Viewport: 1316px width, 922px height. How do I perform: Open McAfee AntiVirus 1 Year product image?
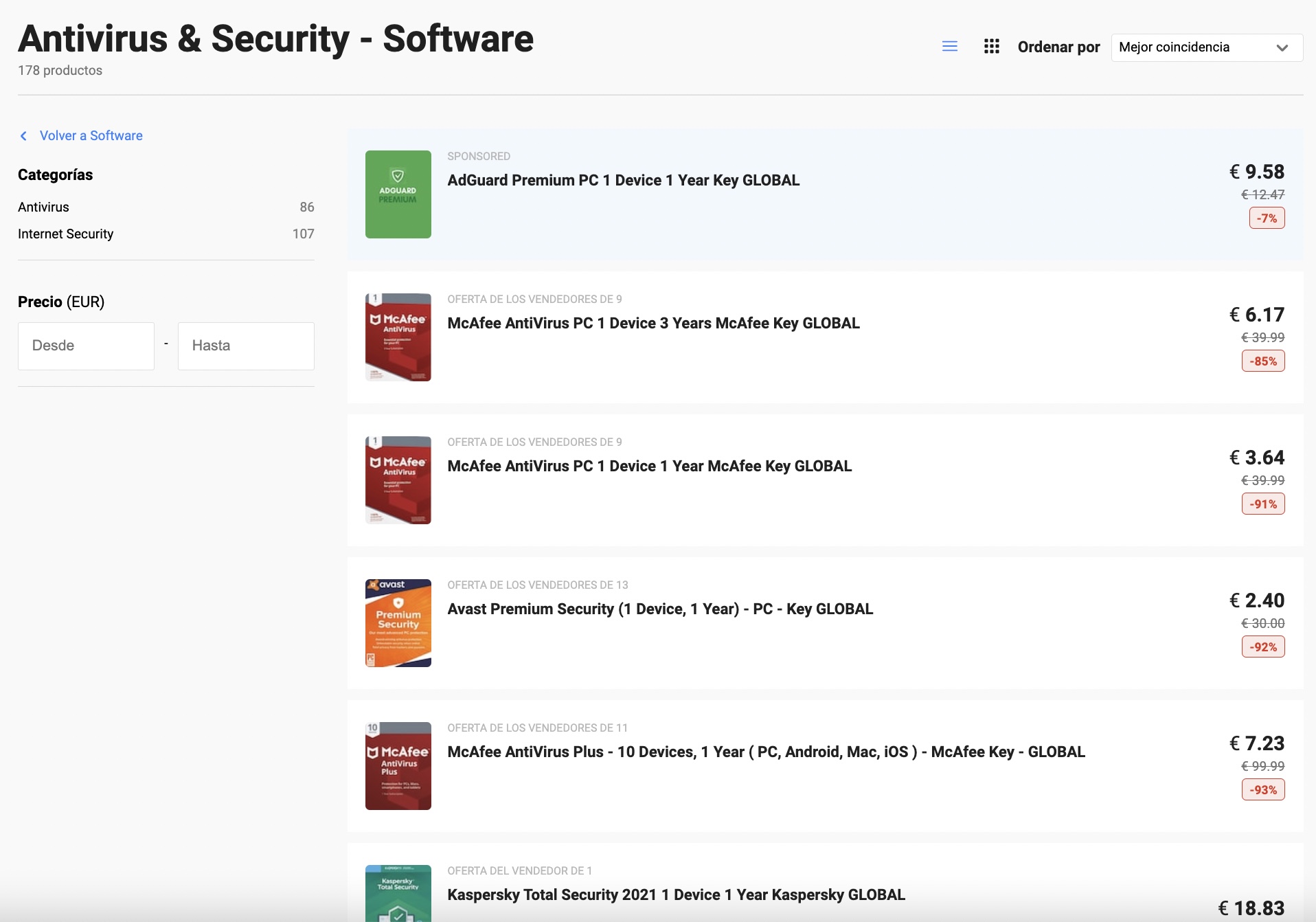tap(398, 480)
